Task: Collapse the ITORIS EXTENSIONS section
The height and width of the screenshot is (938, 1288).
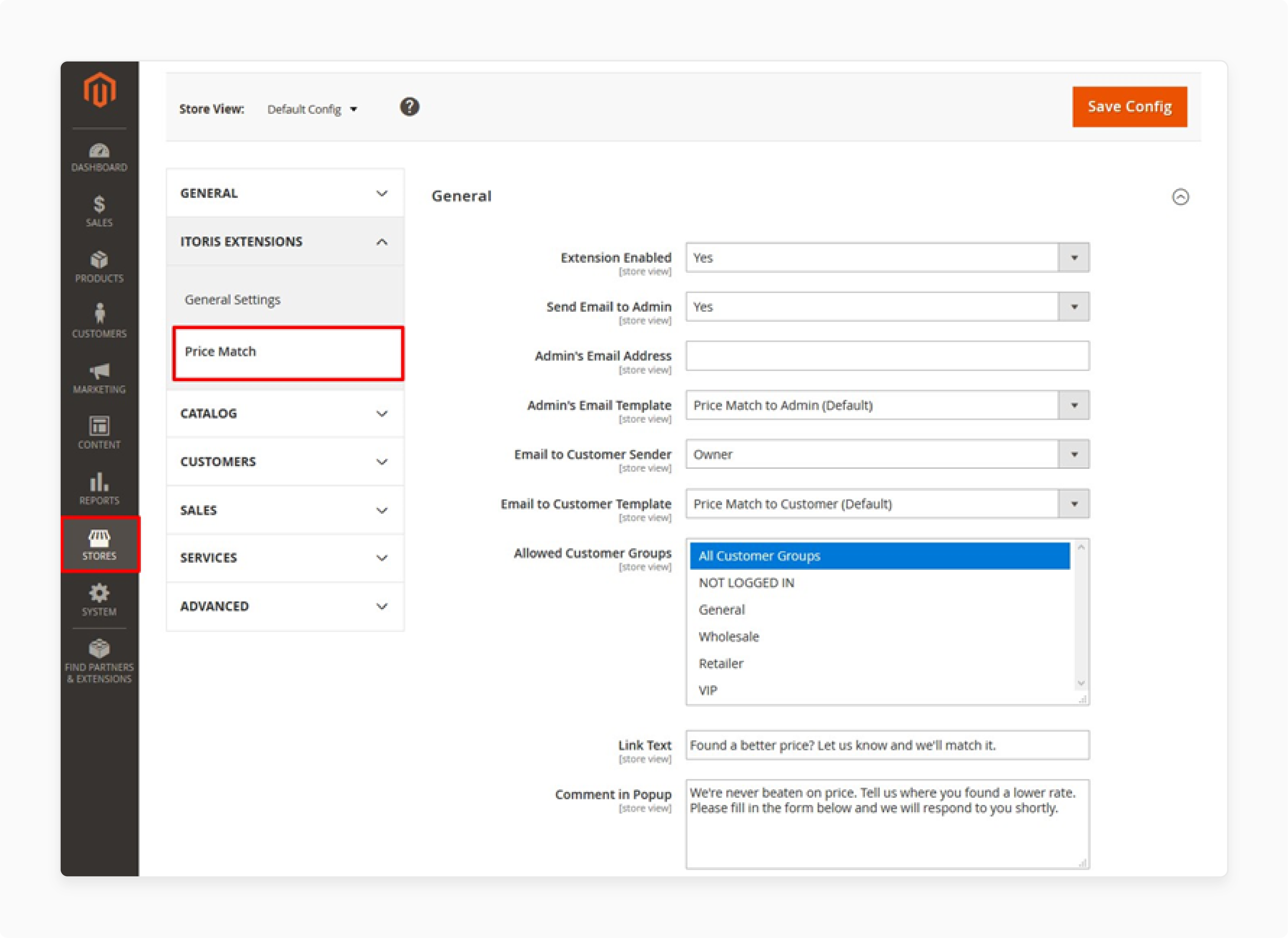Action: coord(285,242)
